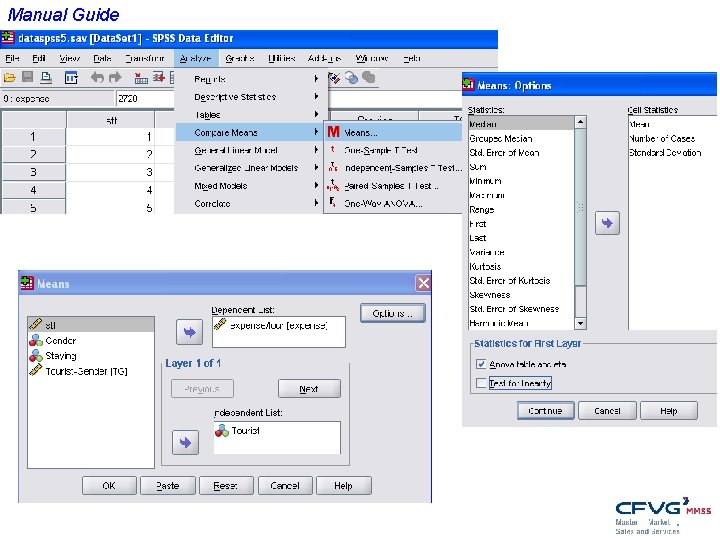This screenshot has height=540, width=720.
Task: Click arrow button to move to Dependent List
Action: [190, 332]
